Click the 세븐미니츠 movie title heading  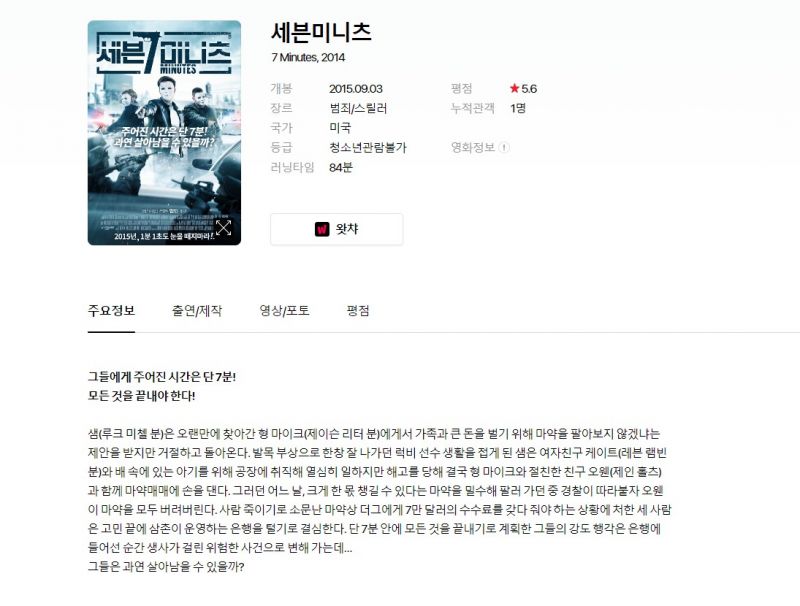click(321, 32)
